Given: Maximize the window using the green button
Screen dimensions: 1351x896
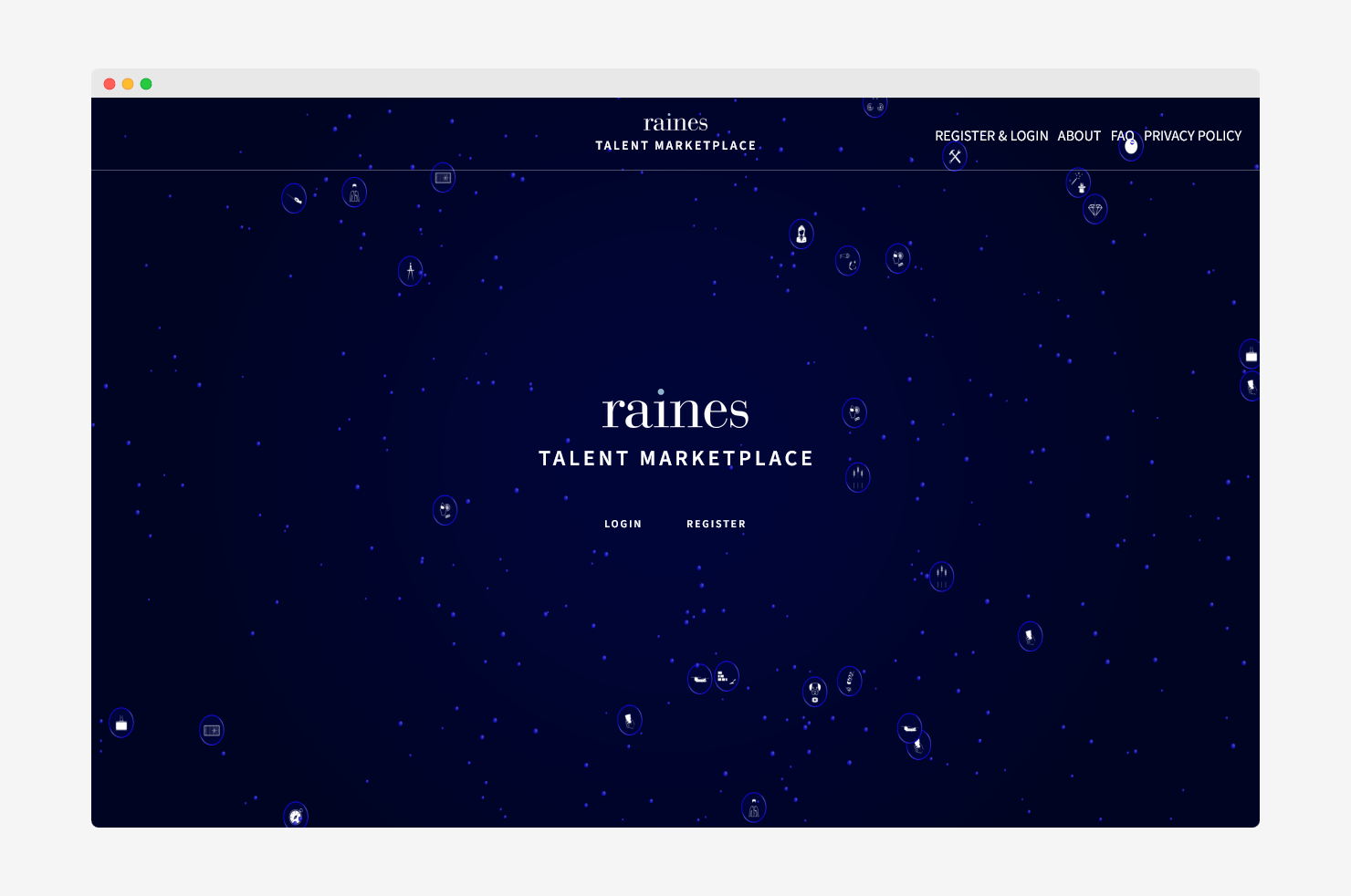Looking at the screenshot, I should (146, 84).
